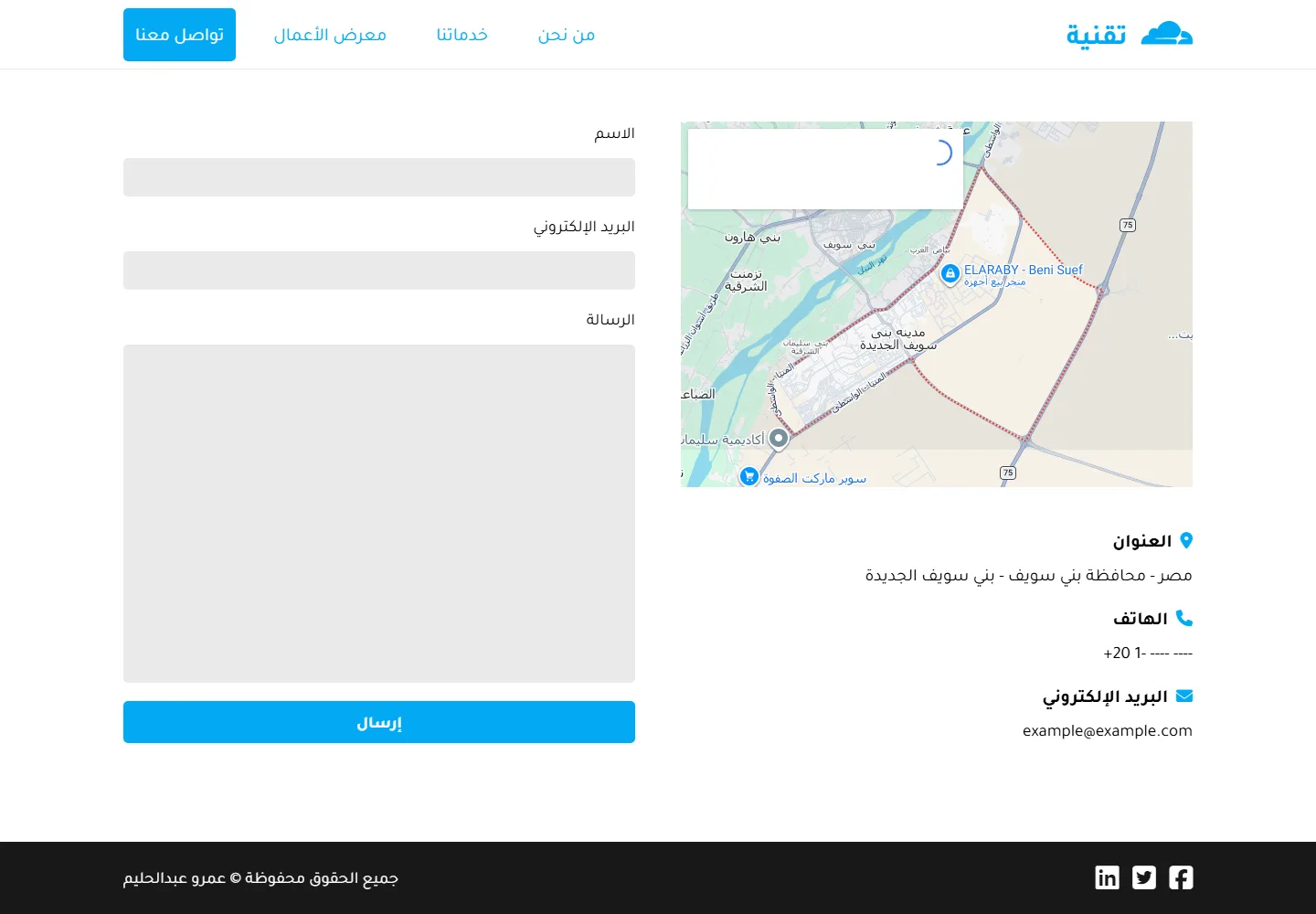Screen dimensions: 1316x914
Task: Click the تقنية brand name link
Action: tap(1096, 35)
